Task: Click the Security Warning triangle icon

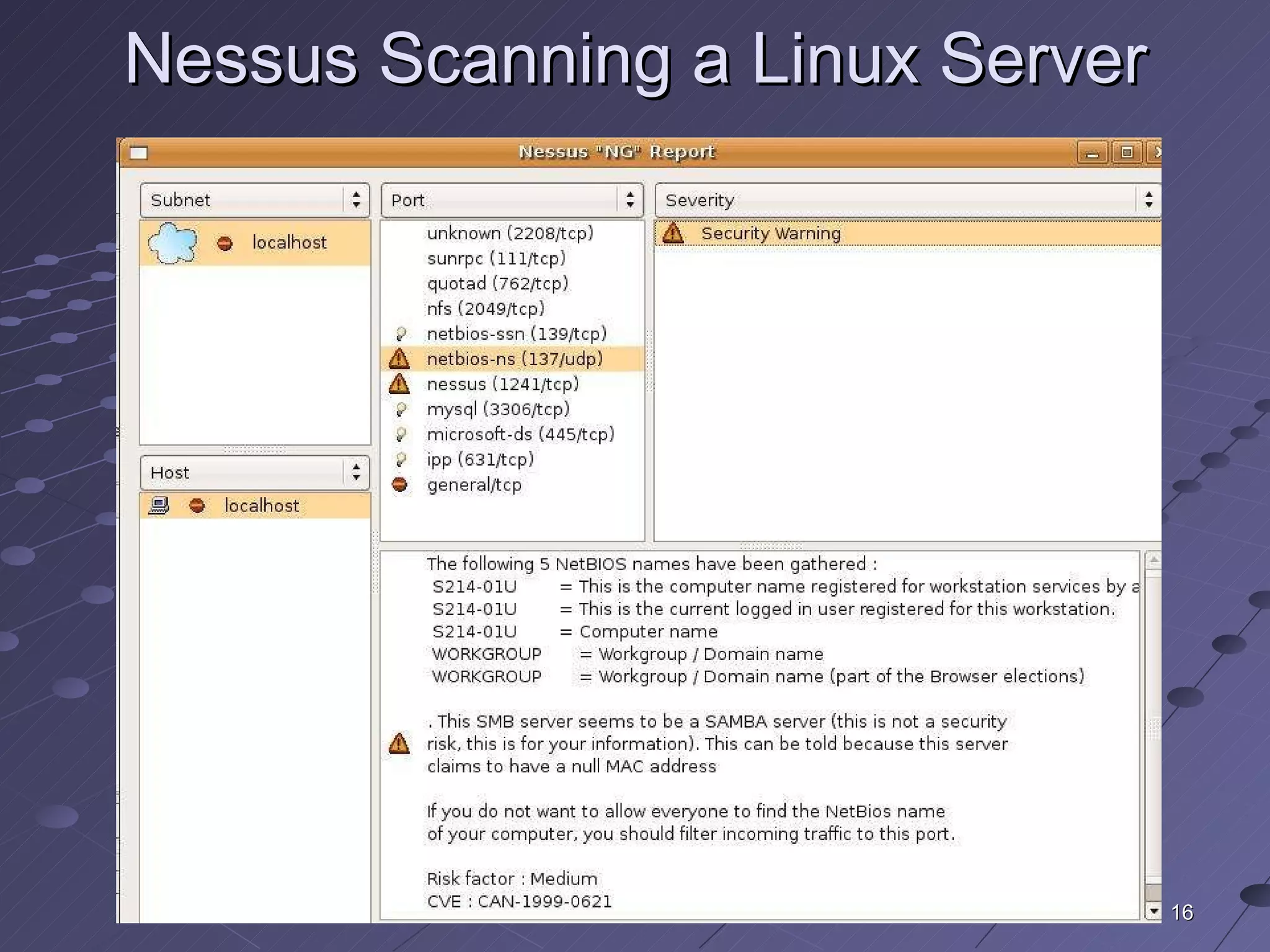Action: point(673,234)
